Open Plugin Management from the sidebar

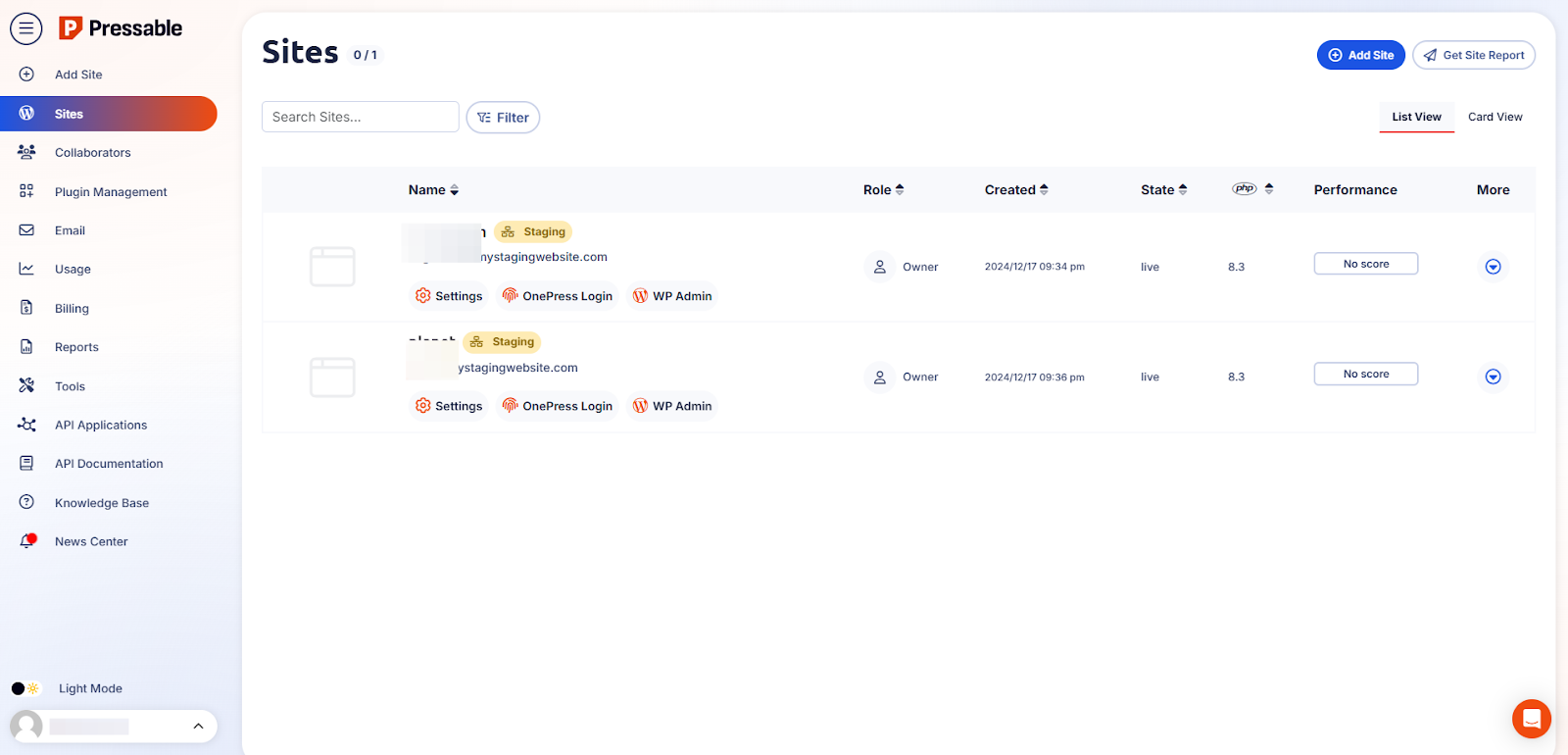click(x=111, y=192)
